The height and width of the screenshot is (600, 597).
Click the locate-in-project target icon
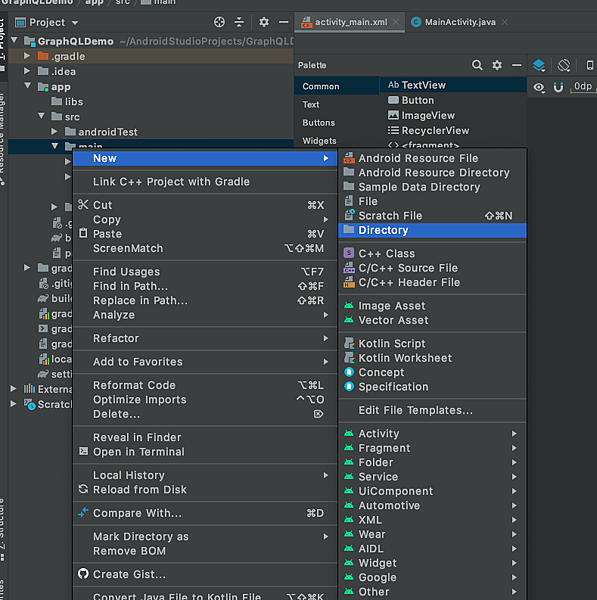(x=219, y=22)
